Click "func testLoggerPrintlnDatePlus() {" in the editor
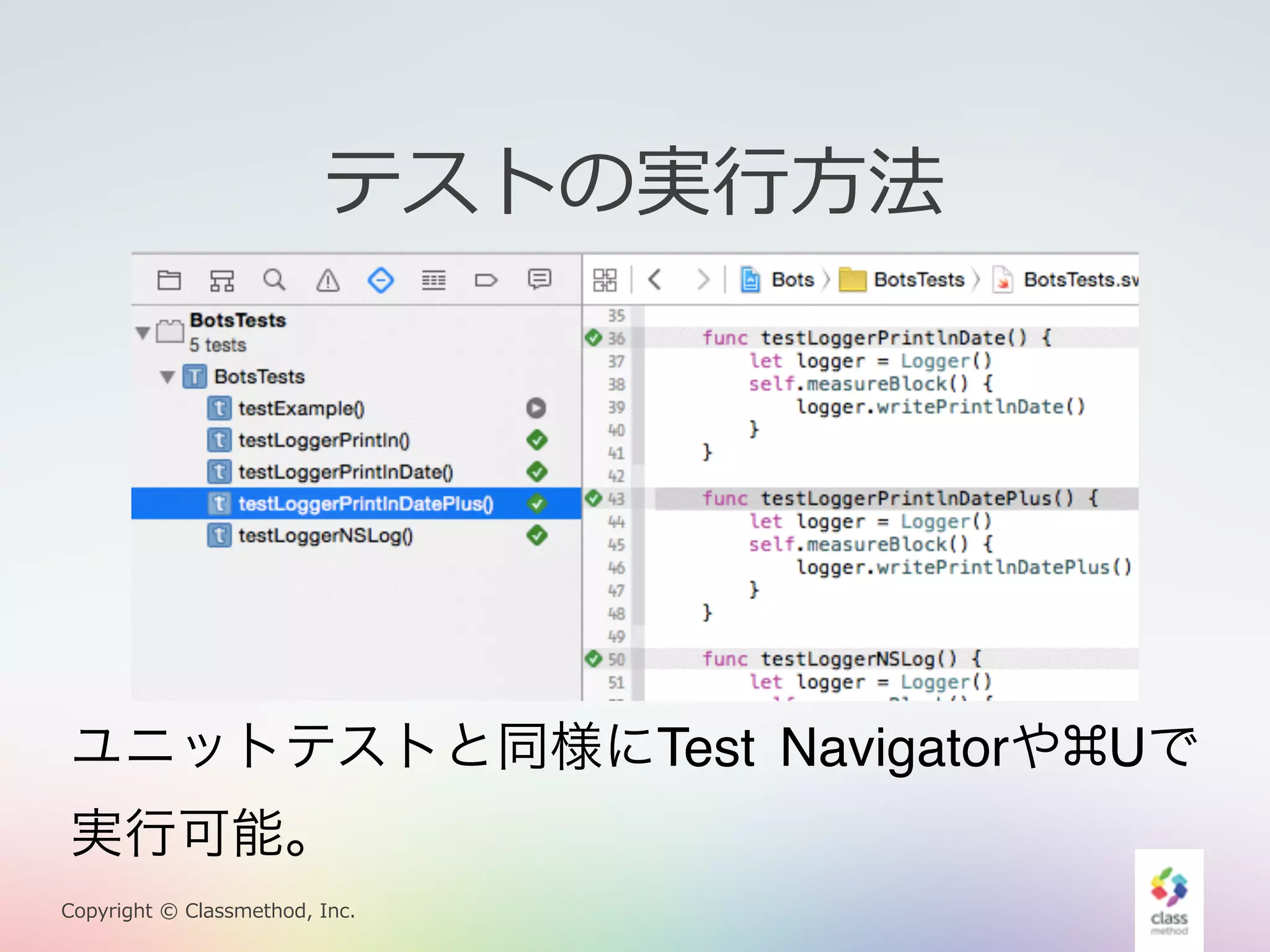The width and height of the screenshot is (1270, 952). [x=900, y=498]
